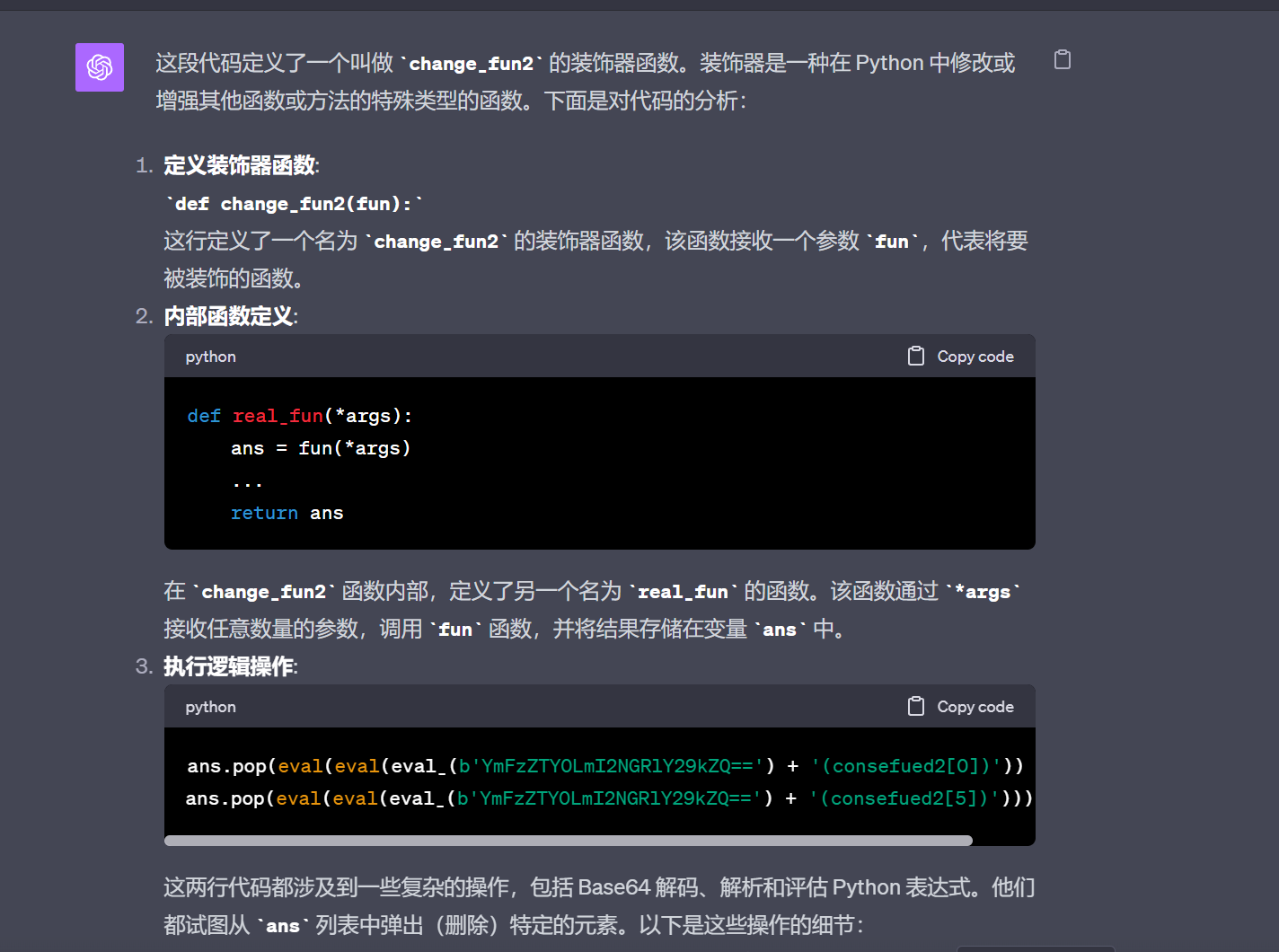Image resolution: width=1279 pixels, height=952 pixels.
Task: Click clipboard icon in the real_fun code block header
Action: pos(915,357)
